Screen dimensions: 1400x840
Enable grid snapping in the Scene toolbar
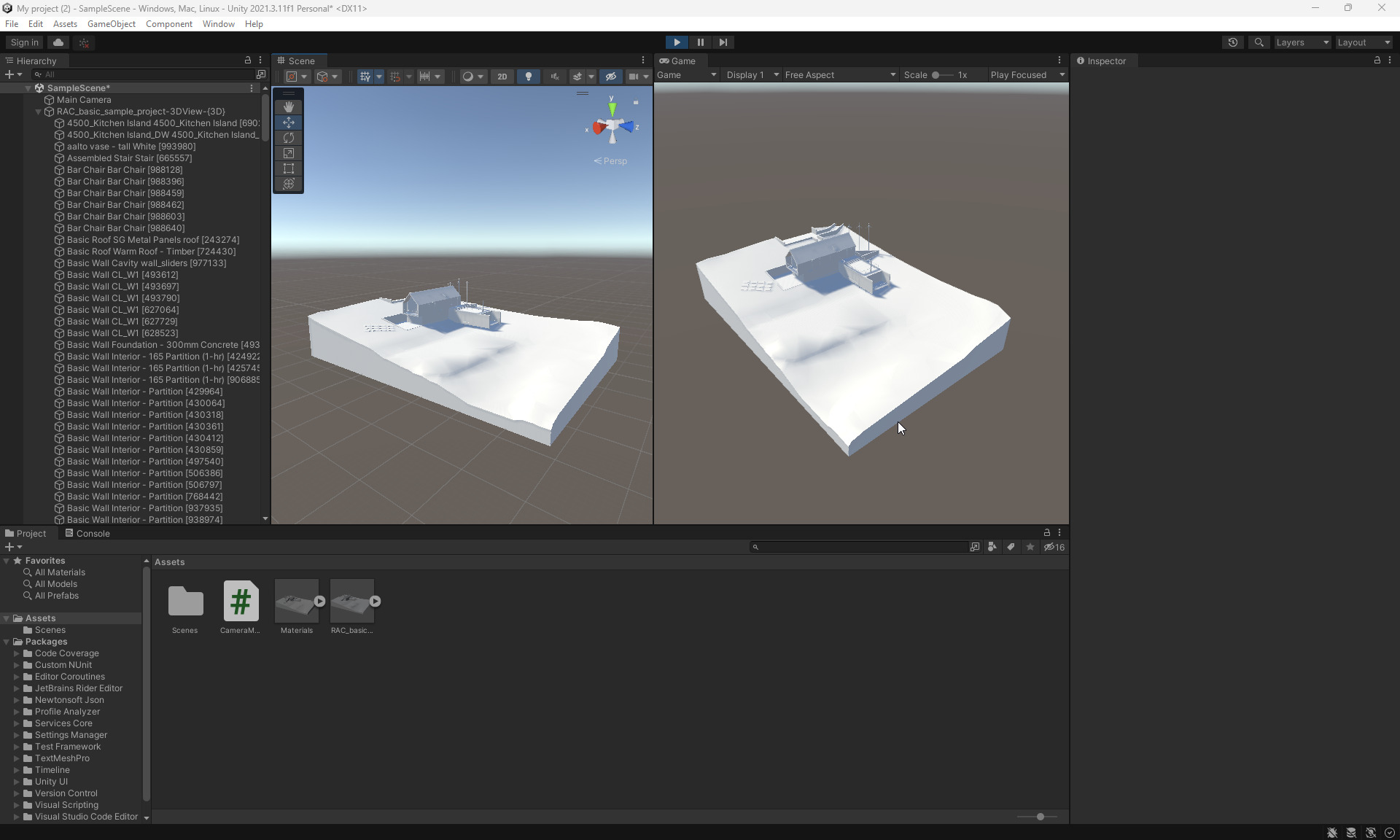point(396,76)
